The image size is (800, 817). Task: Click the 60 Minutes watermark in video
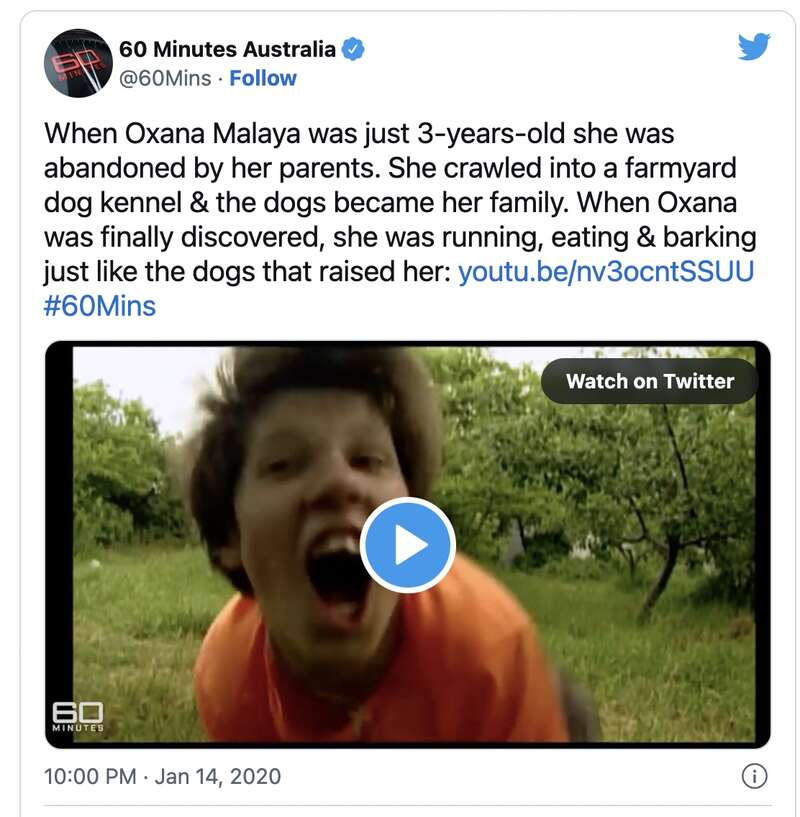coord(77,716)
